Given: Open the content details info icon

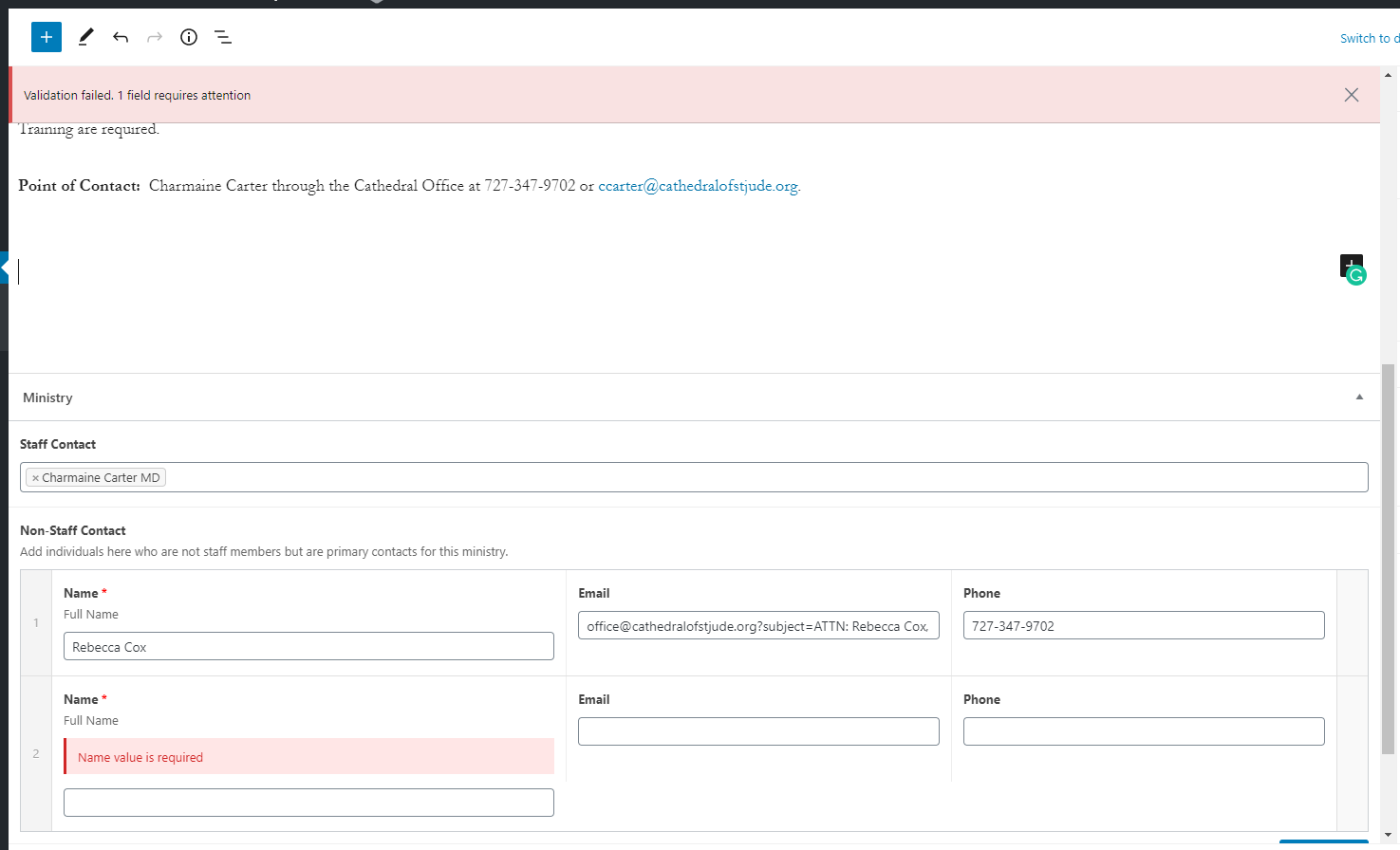Looking at the screenshot, I should tap(189, 37).
